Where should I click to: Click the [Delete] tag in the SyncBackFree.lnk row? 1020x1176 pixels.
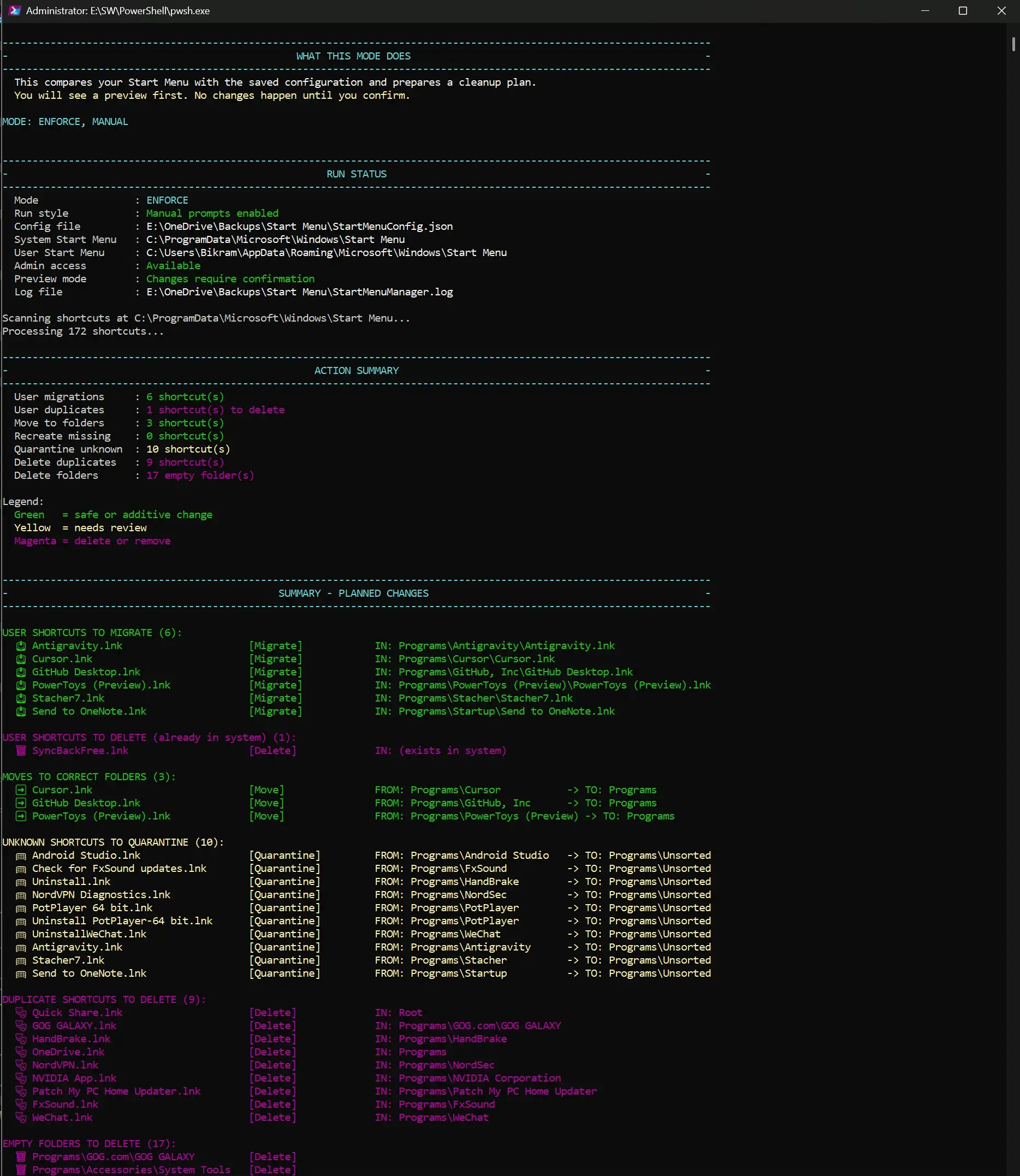(272, 750)
